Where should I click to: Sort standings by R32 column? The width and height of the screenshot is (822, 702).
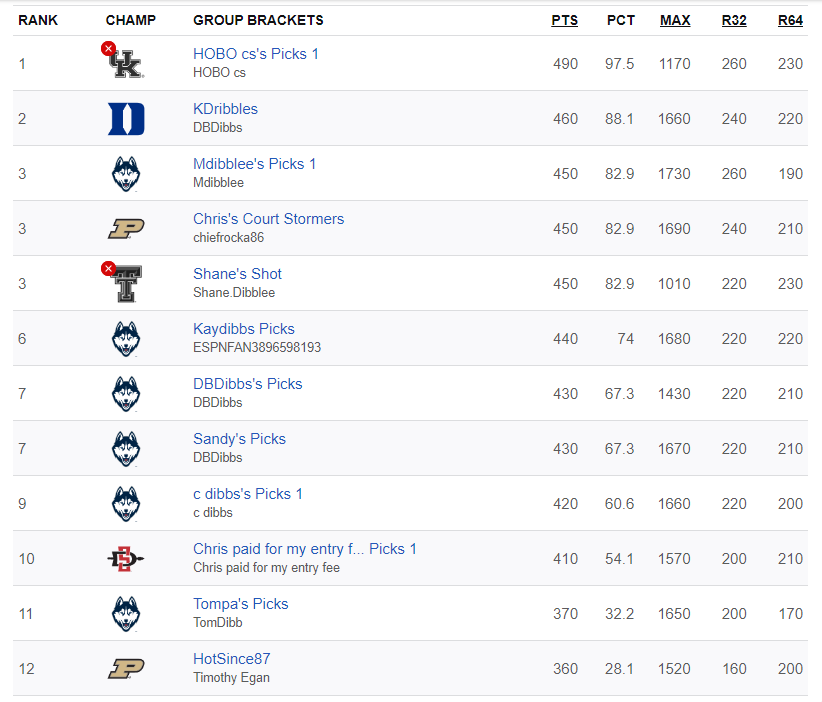734,20
